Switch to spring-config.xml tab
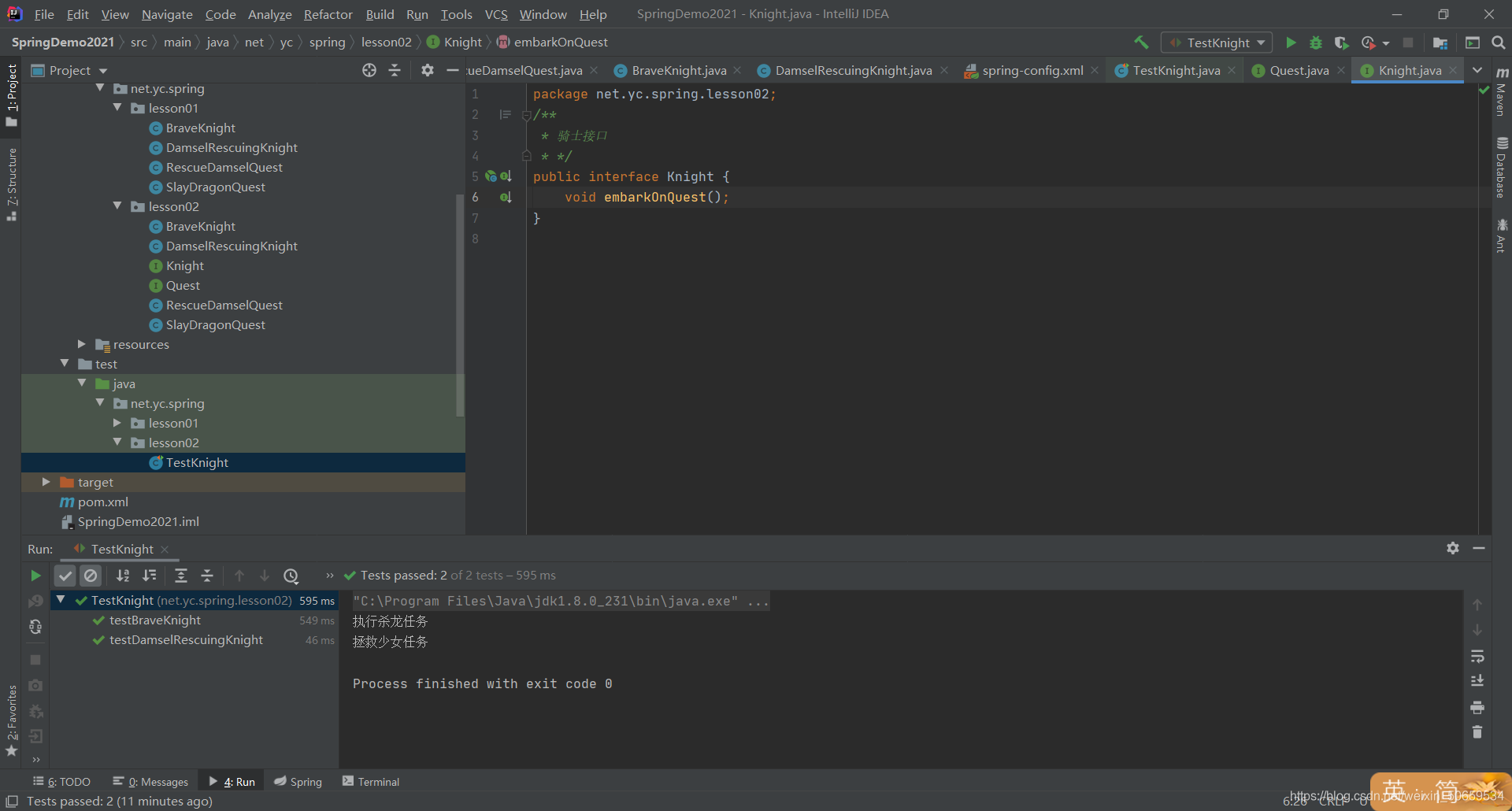The height and width of the screenshot is (811, 1512). (1032, 70)
